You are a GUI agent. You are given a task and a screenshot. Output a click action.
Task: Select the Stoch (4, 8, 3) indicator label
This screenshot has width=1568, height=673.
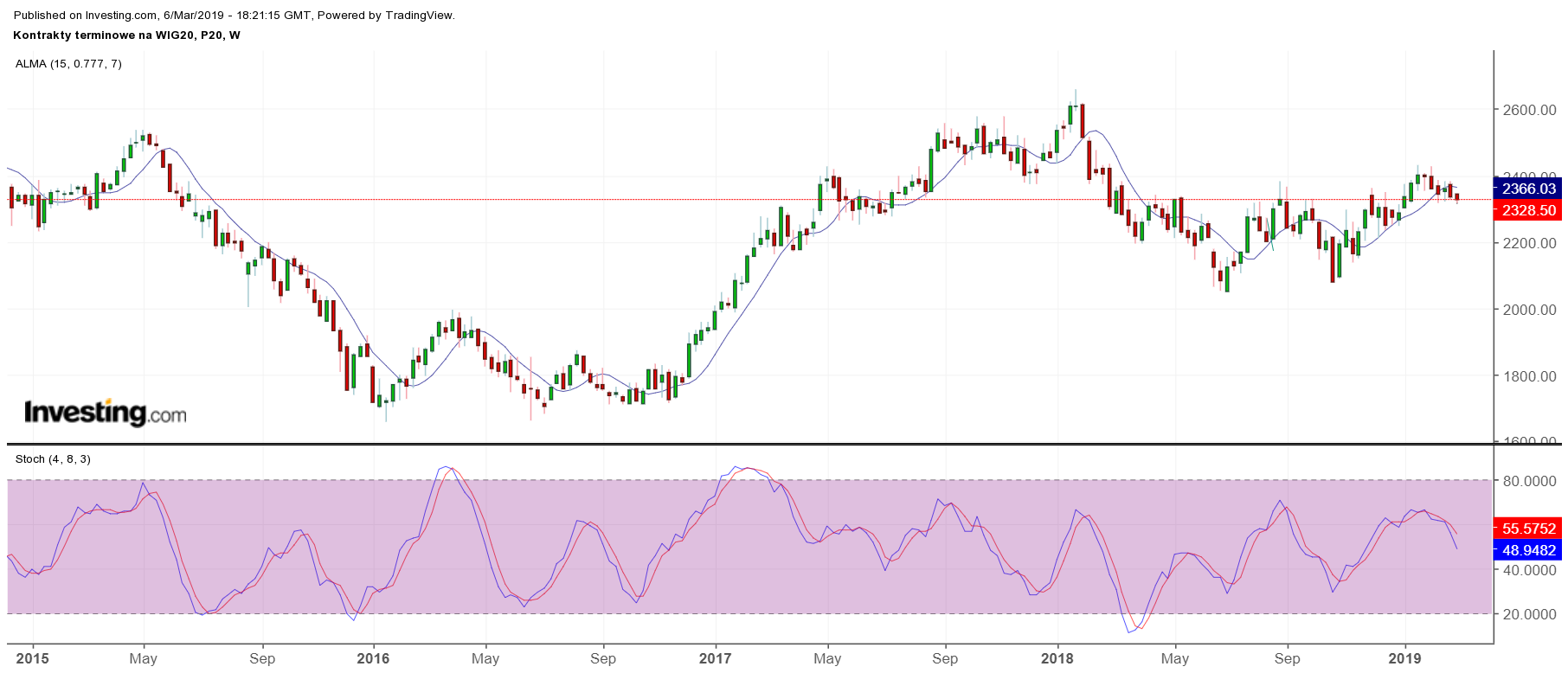(x=53, y=459)
